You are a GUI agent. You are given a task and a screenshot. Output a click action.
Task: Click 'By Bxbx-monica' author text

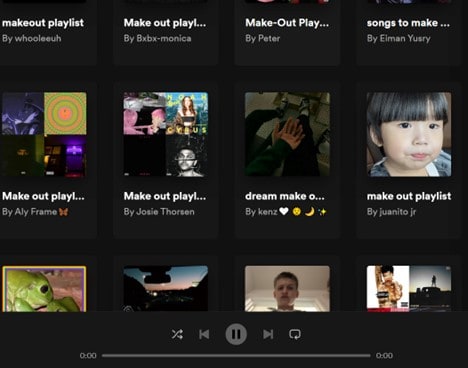click(x=158, y=38)
